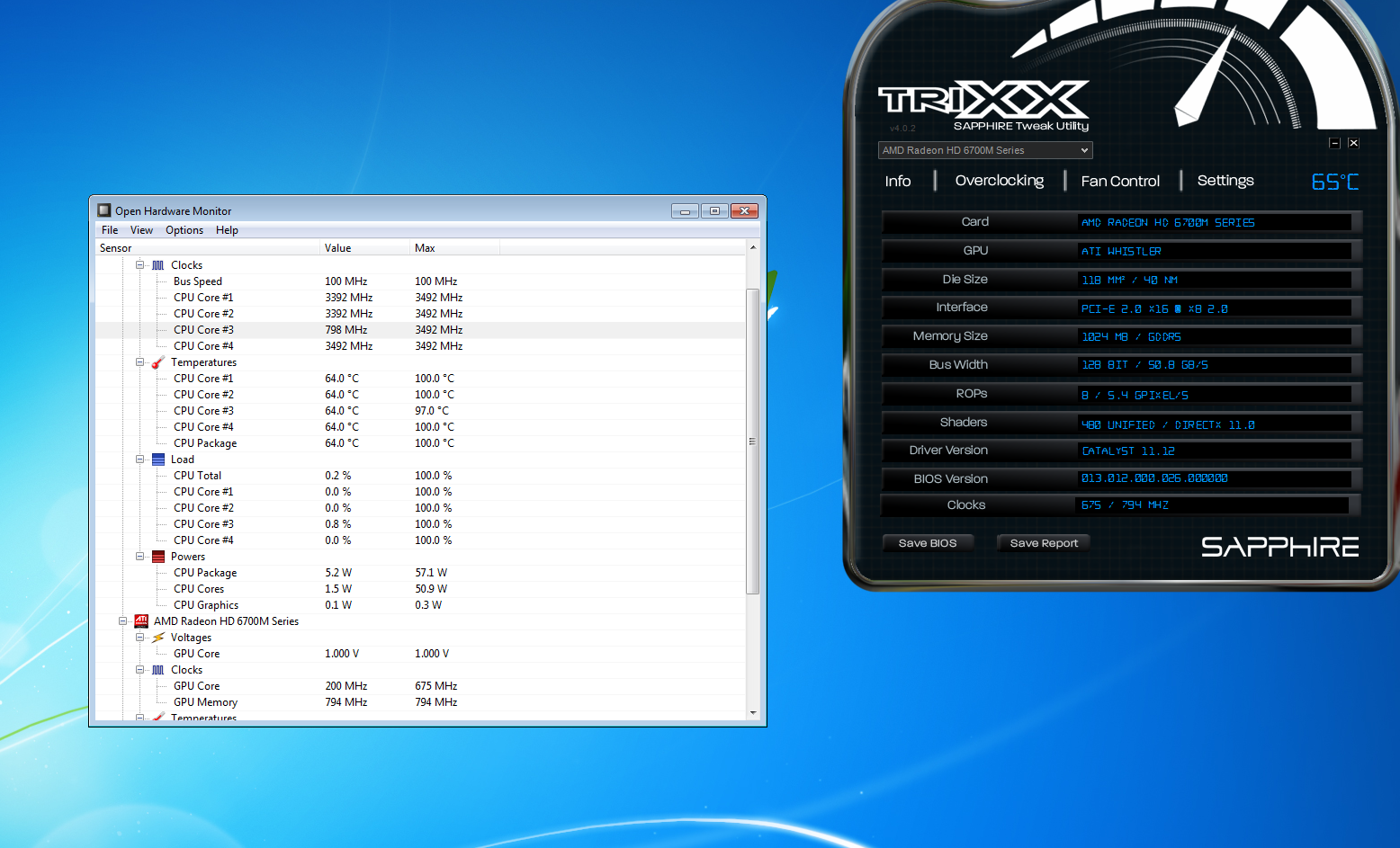Collapse the Load group
1400x848 pixels.
pyautogui.click(x=139, y=460)
